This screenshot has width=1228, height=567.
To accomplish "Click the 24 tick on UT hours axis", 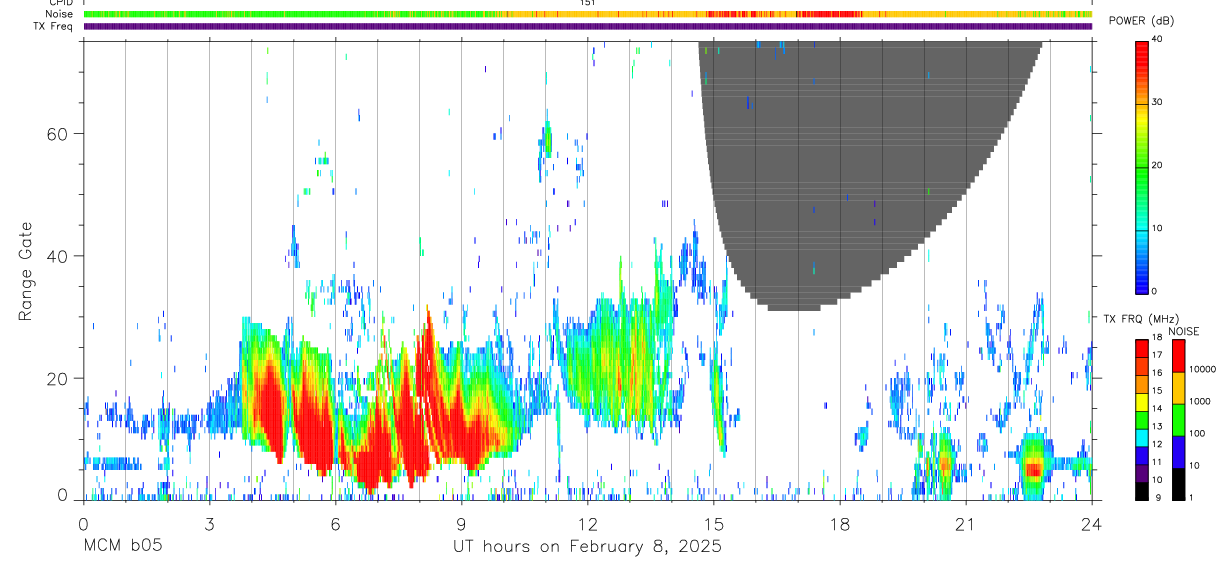I will [x=1092, y=524].
